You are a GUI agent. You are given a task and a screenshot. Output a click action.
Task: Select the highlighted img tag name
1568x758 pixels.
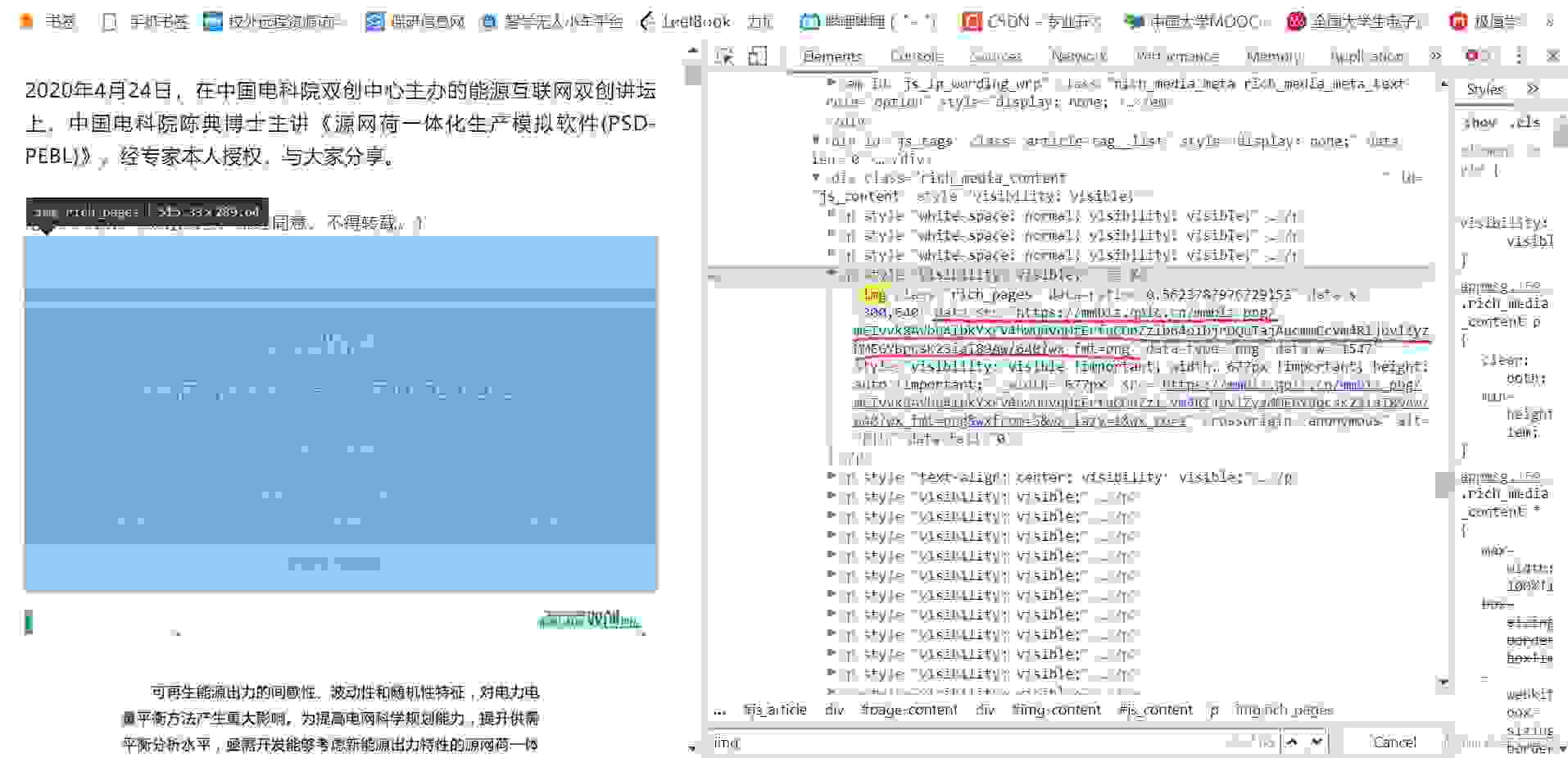(874, 294)
